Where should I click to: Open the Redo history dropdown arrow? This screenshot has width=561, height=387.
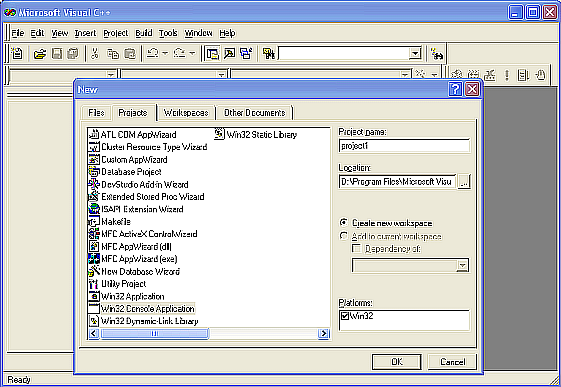coord(192,54)
